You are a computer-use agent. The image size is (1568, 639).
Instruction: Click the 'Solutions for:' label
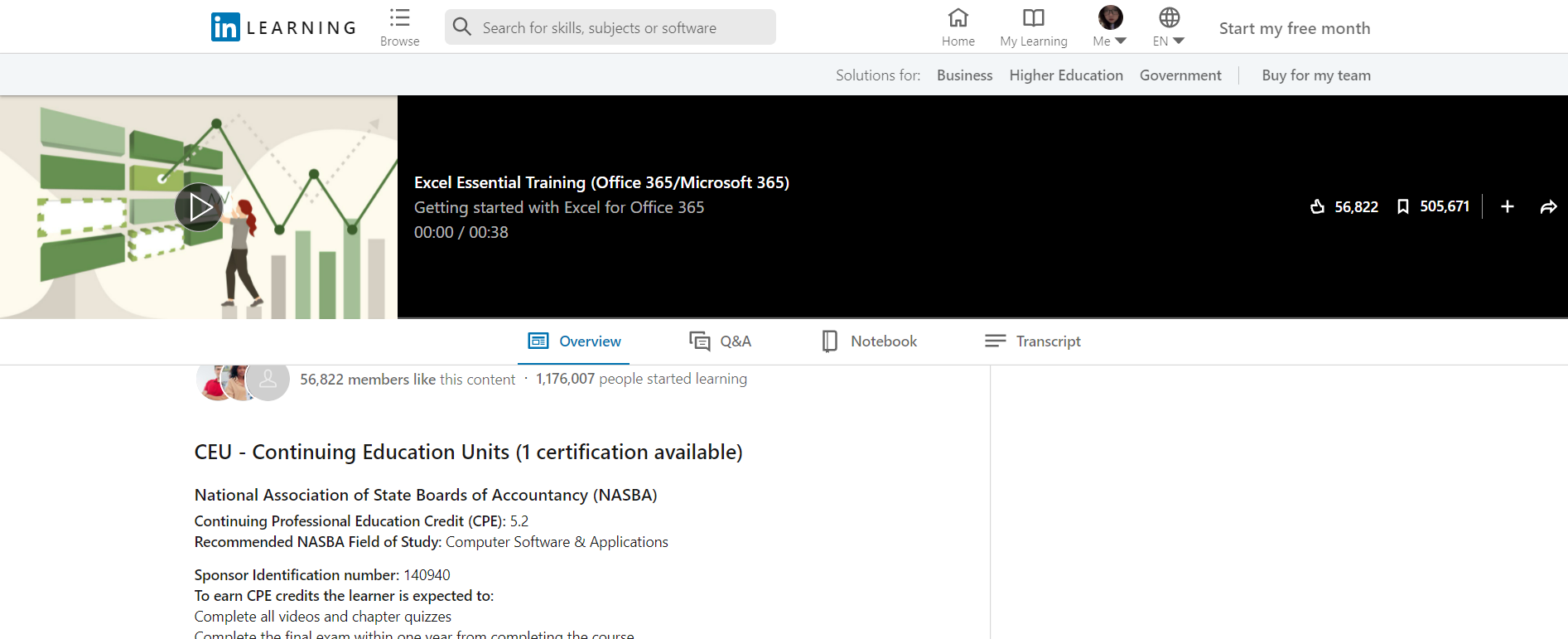click(x=878, y=75)
